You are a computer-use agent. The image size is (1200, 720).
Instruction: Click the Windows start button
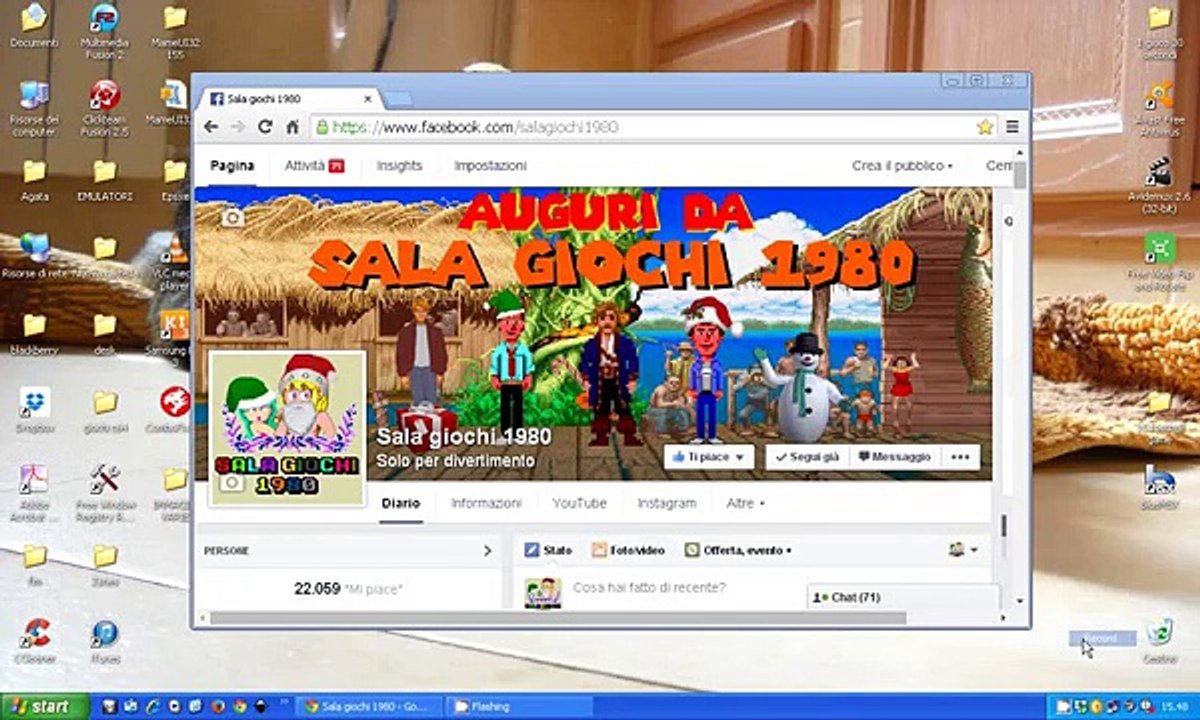(44, 706)
